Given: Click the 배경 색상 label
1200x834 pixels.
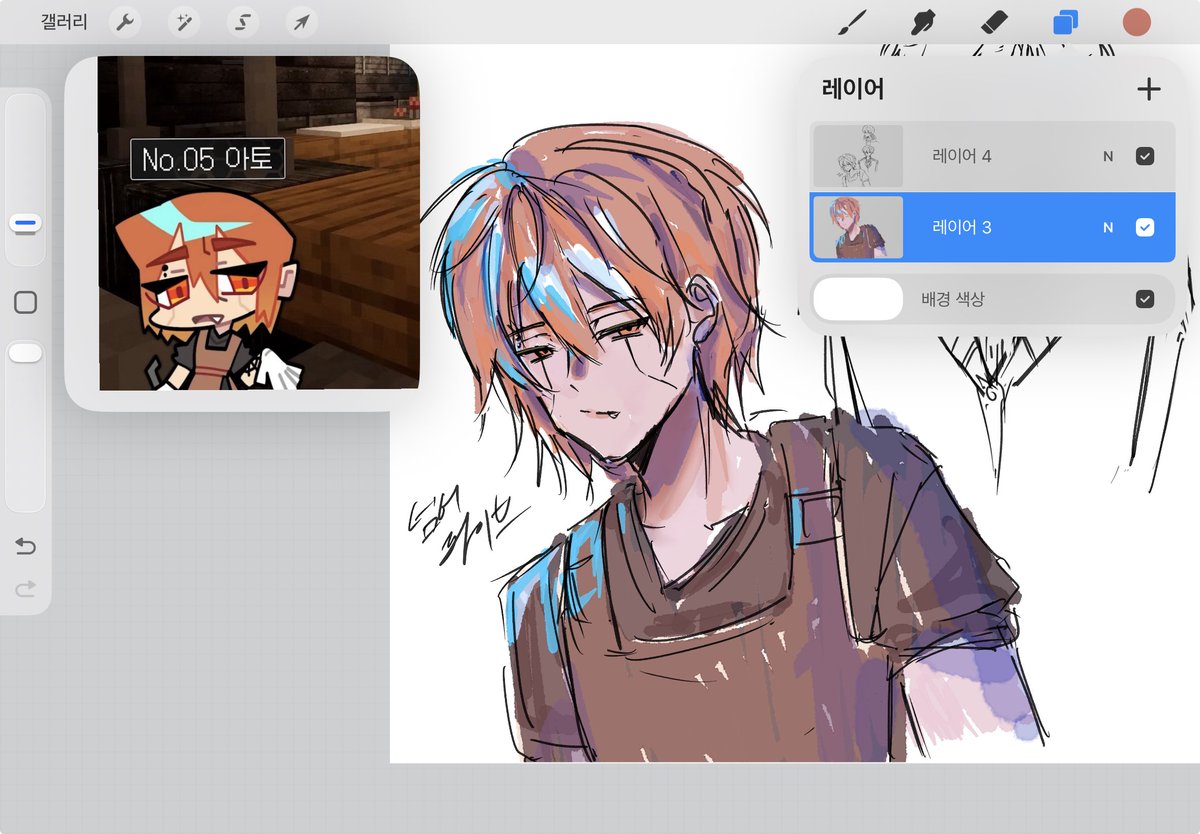Looking at the screenshot, I should point(953,299).
